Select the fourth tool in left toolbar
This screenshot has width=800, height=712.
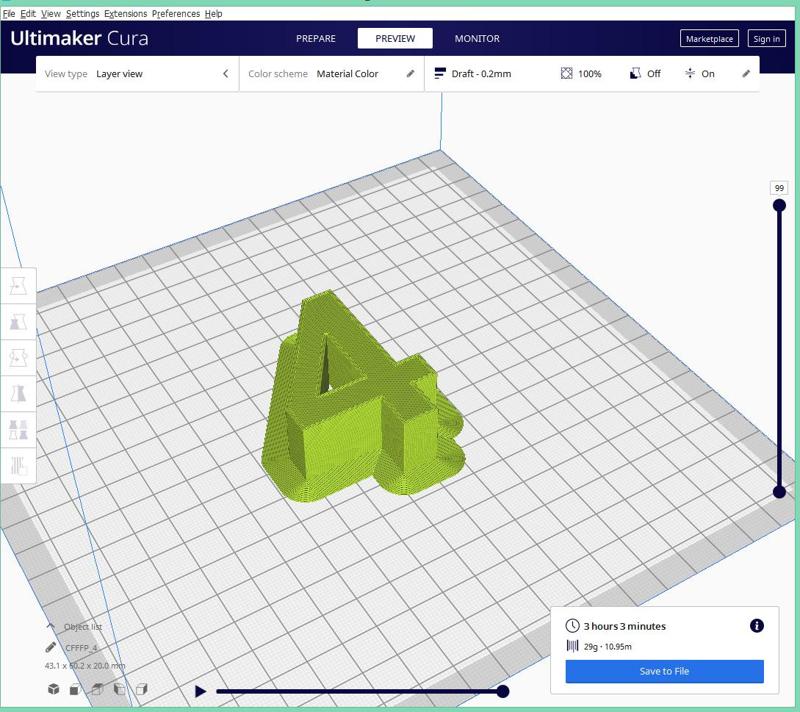tap(18, 394)
